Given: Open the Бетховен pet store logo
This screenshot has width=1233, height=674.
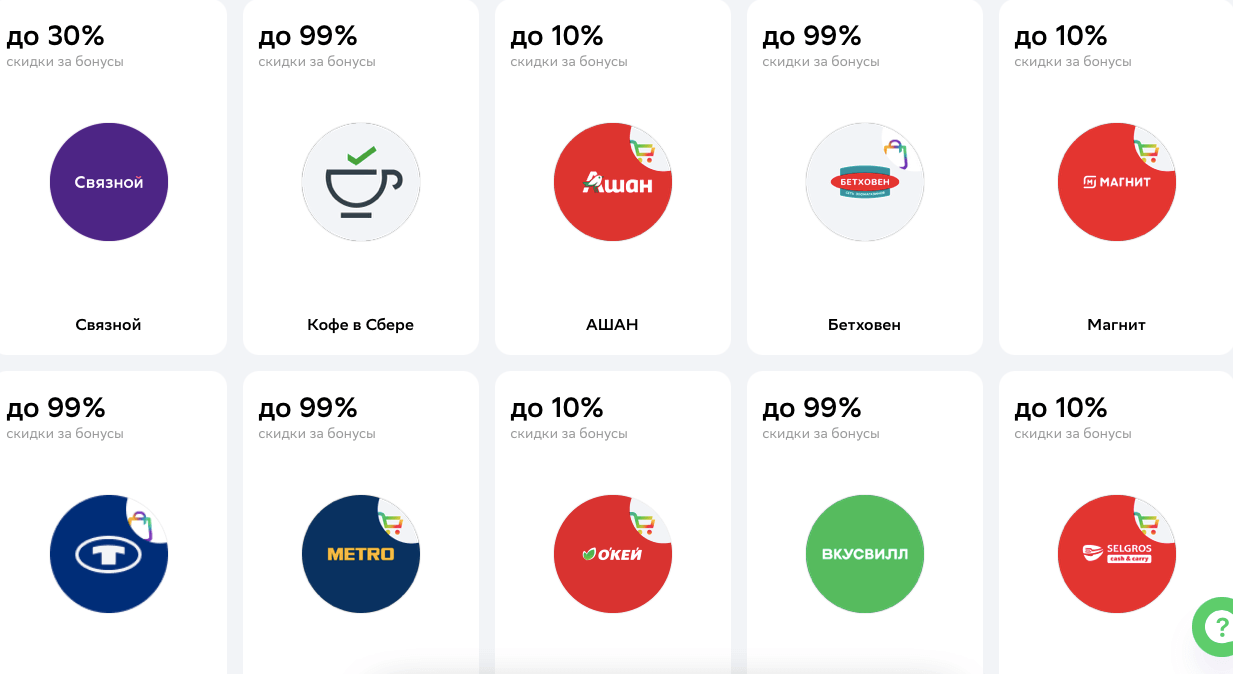Looking at the screenshot, I should (864, 183).
